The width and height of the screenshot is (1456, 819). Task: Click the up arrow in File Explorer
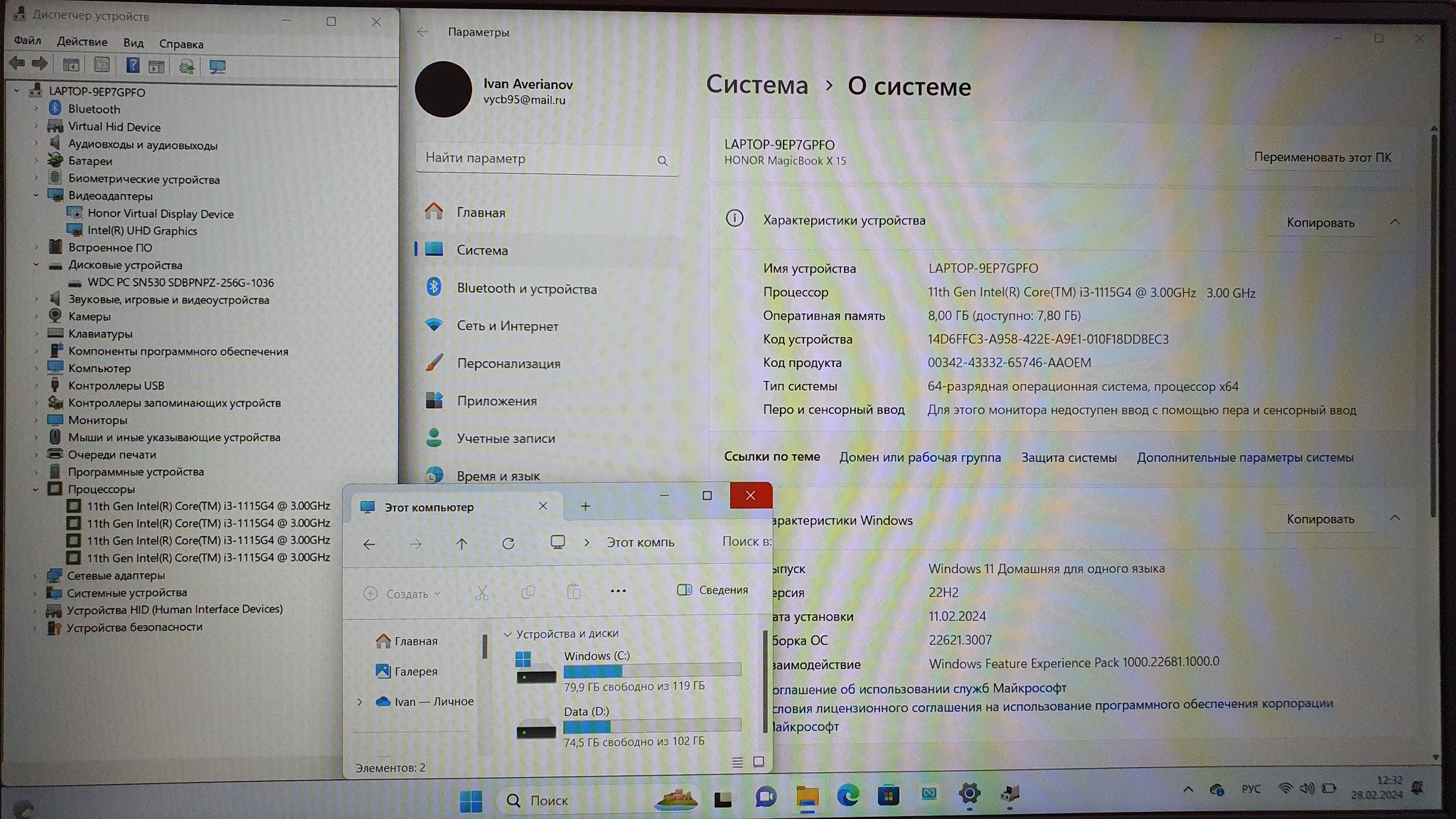pyautogui.click(x=462, y=544)
